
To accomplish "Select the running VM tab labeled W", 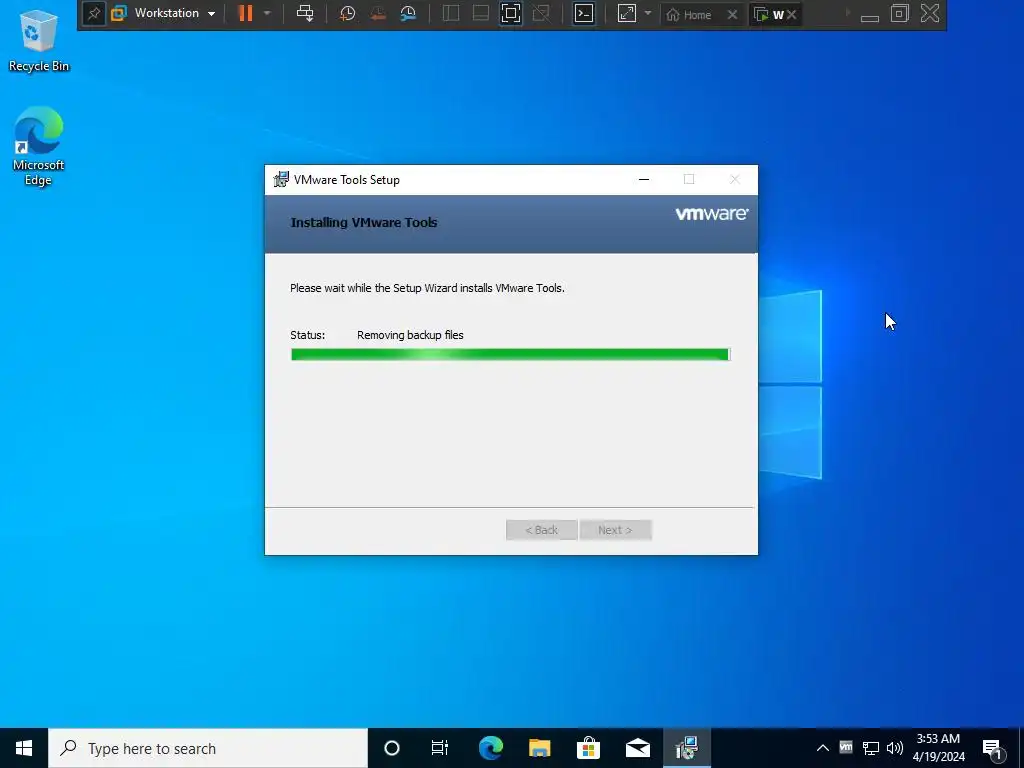I will click(x=769, y=14).
